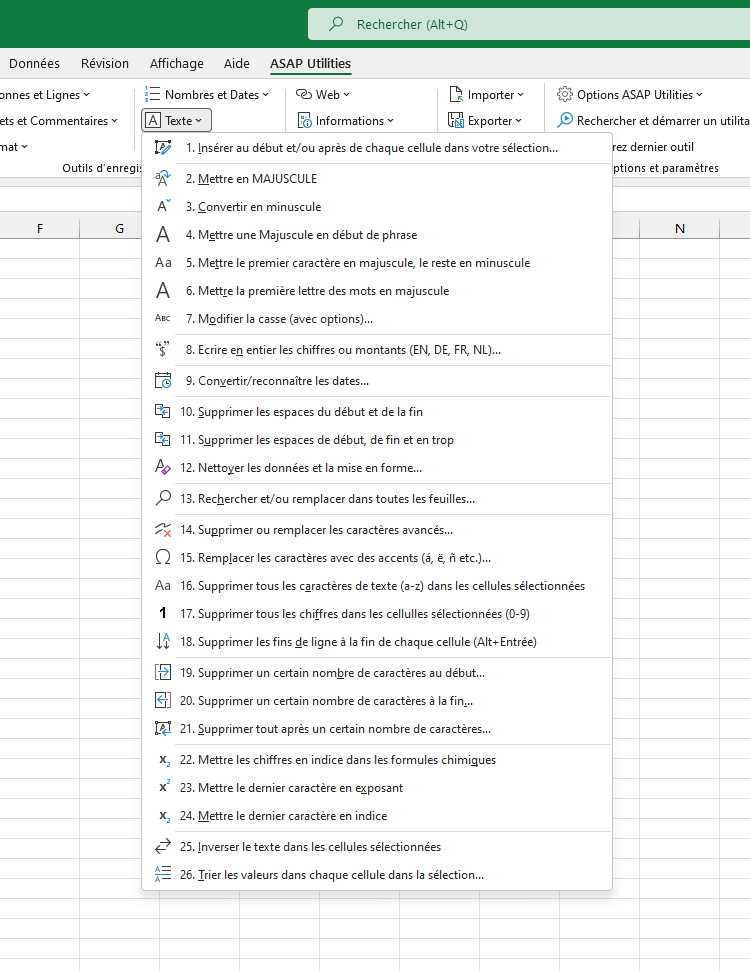Click Rechercher et démarrer un utilitaire button
Screen dimensions: 750x971
point(653,120)
